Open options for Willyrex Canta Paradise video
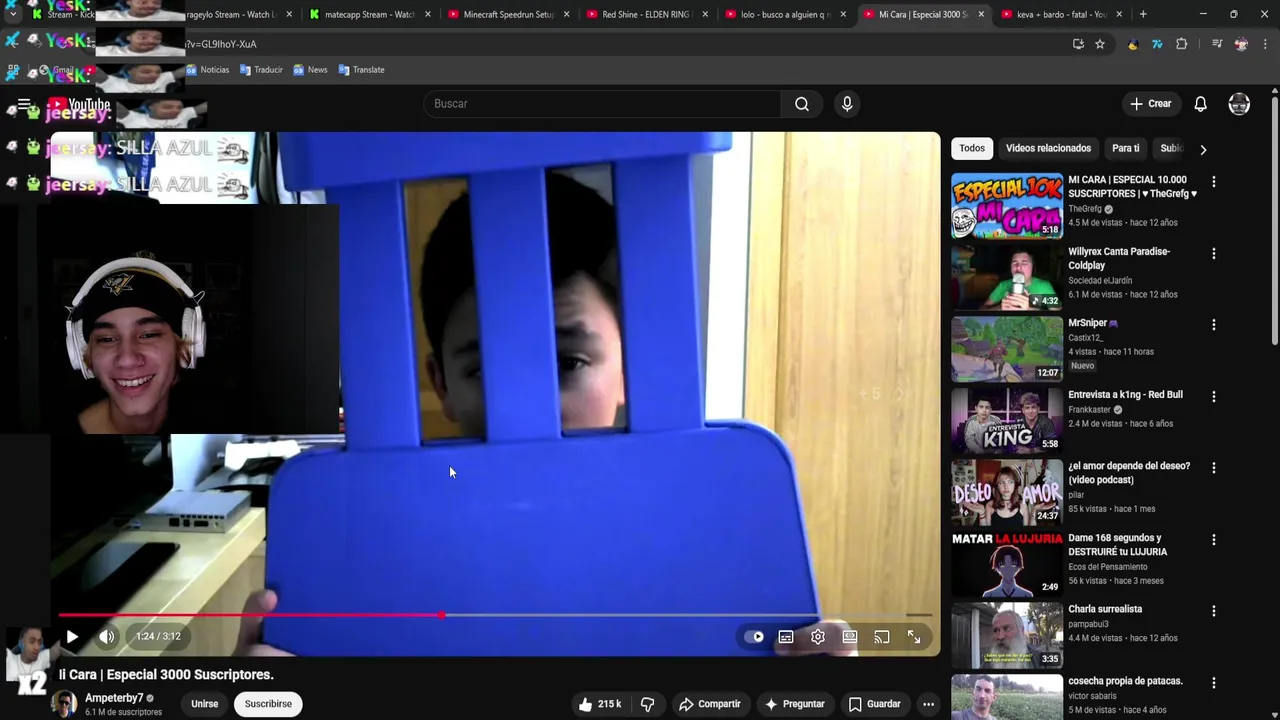 [x=1214, y=254]
